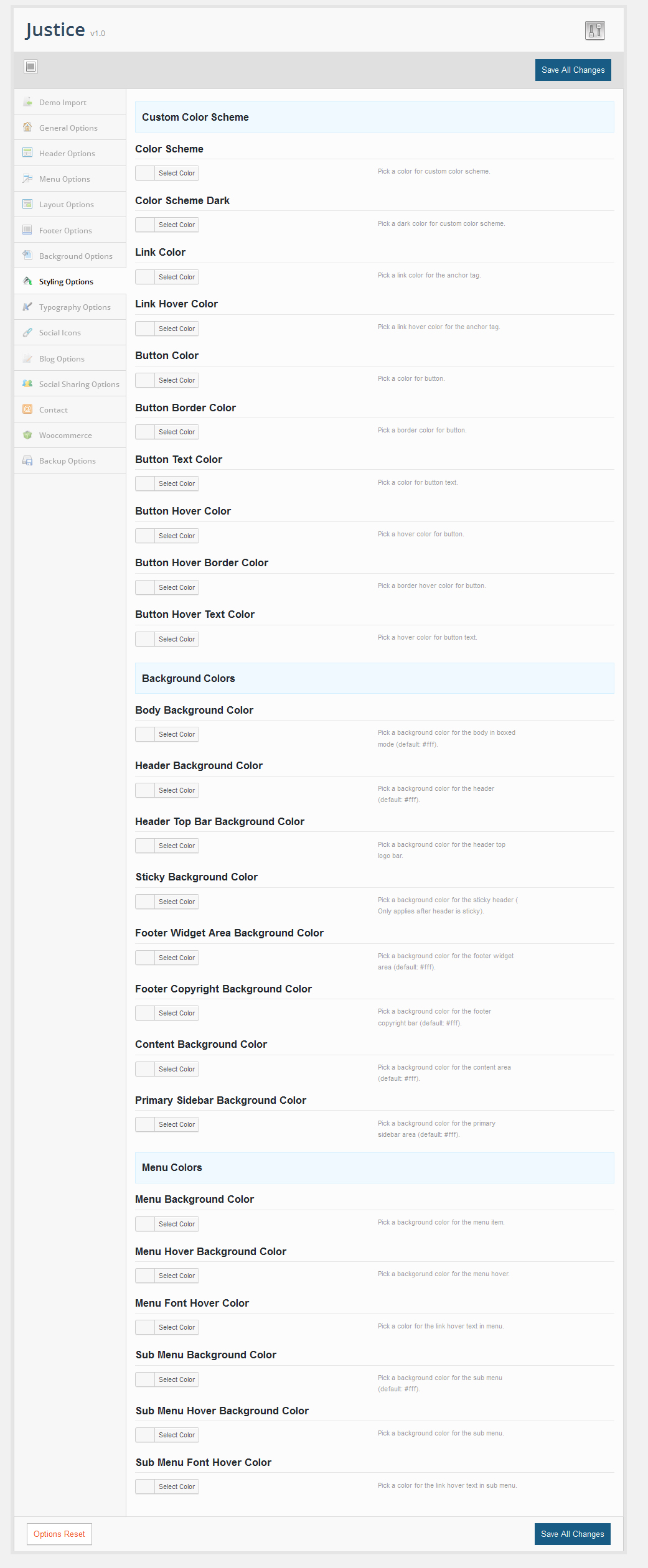Click the settings sliders icon at top right

[594, 30]
